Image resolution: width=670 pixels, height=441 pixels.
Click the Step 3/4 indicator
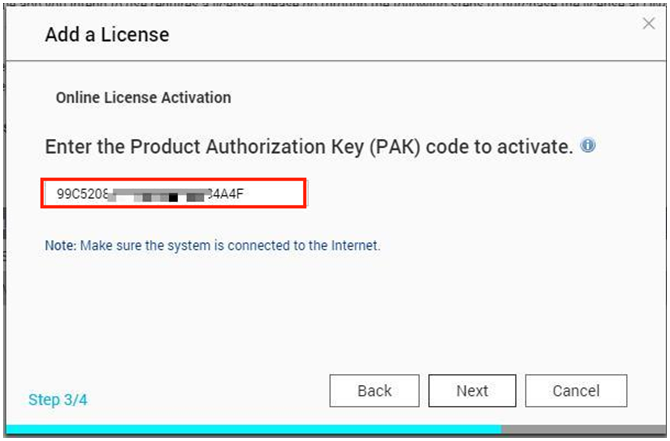click(58, 400)
